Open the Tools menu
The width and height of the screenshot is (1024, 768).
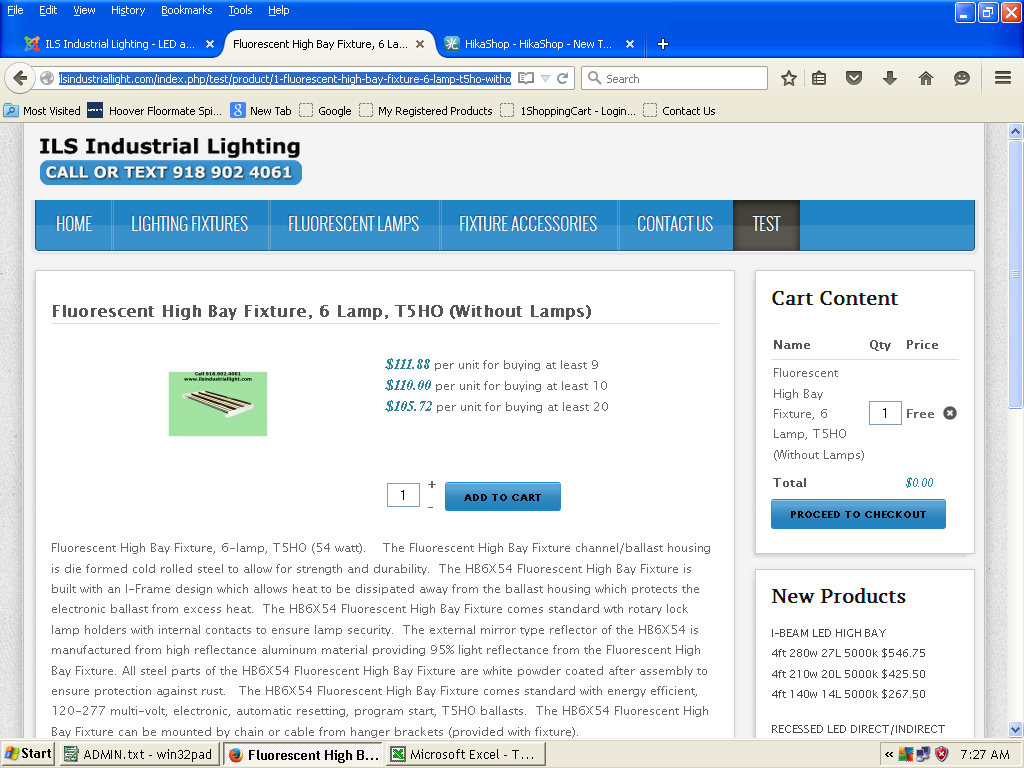240,10
